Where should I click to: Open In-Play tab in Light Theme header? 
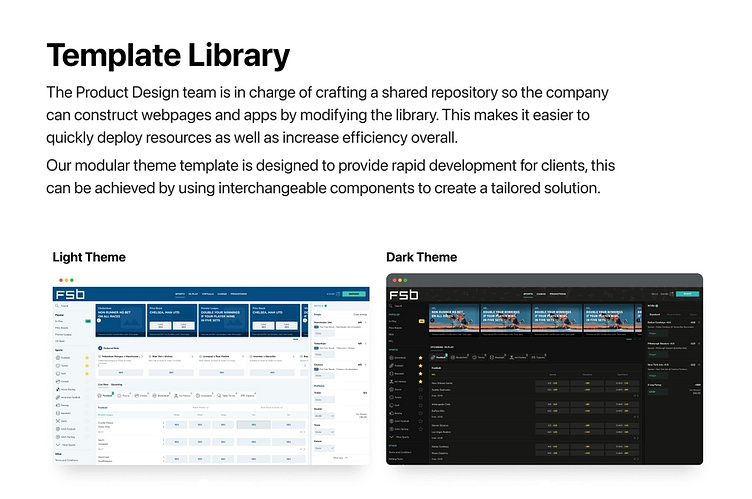193,294
